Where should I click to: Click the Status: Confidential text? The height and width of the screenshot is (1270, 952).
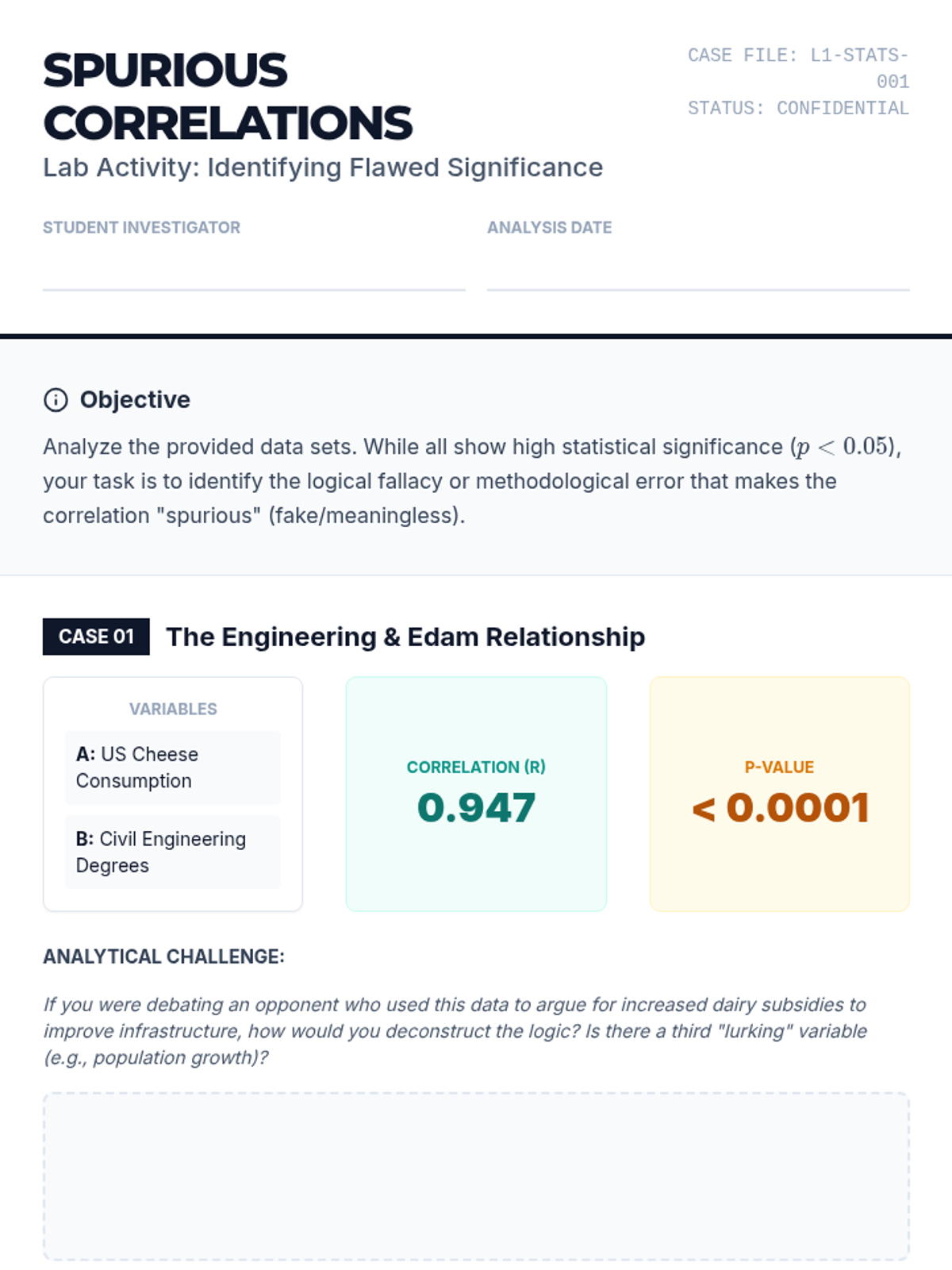tap(798, 108)
